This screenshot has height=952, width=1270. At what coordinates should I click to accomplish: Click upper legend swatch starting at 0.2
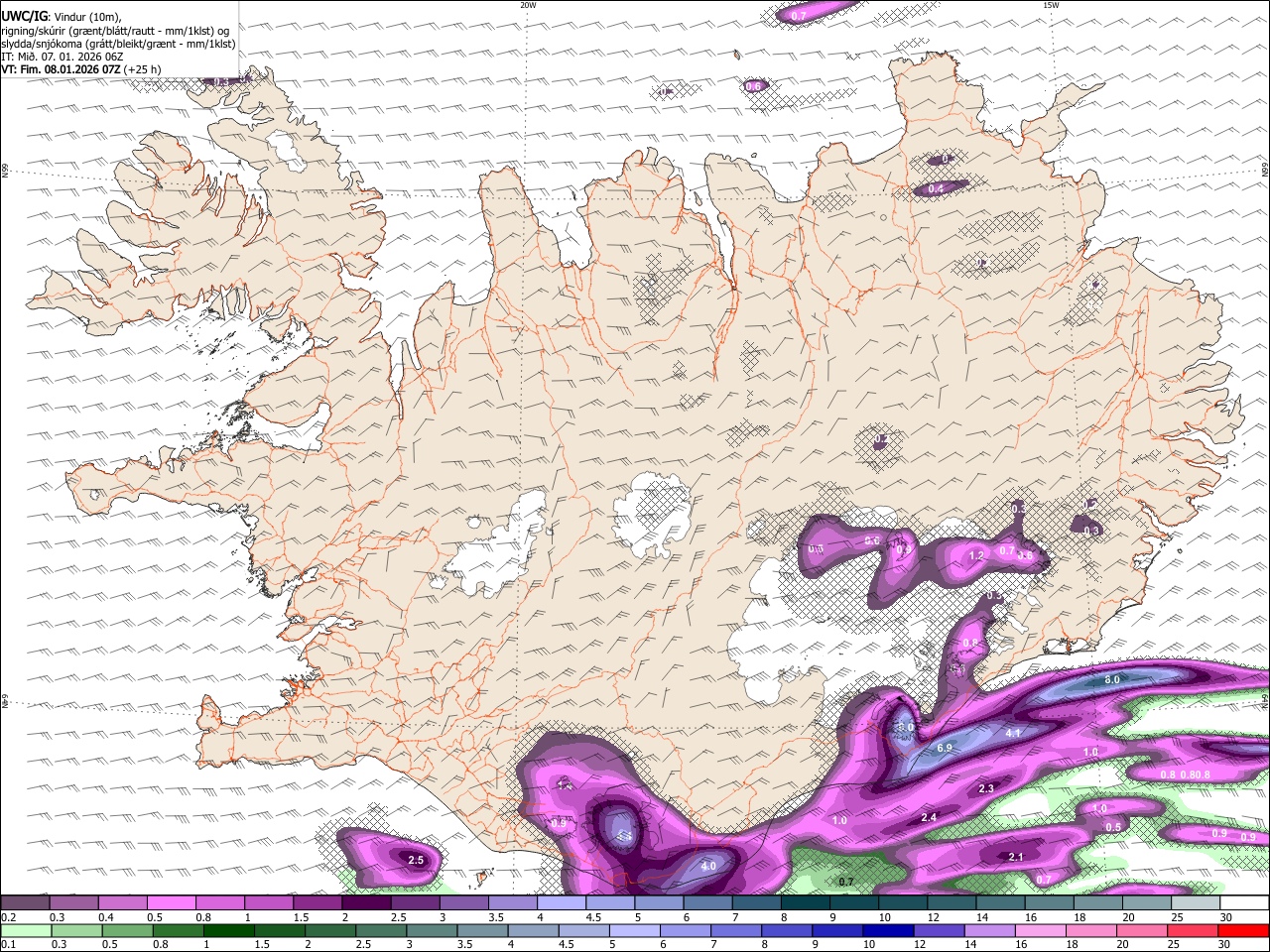(25, 903)
